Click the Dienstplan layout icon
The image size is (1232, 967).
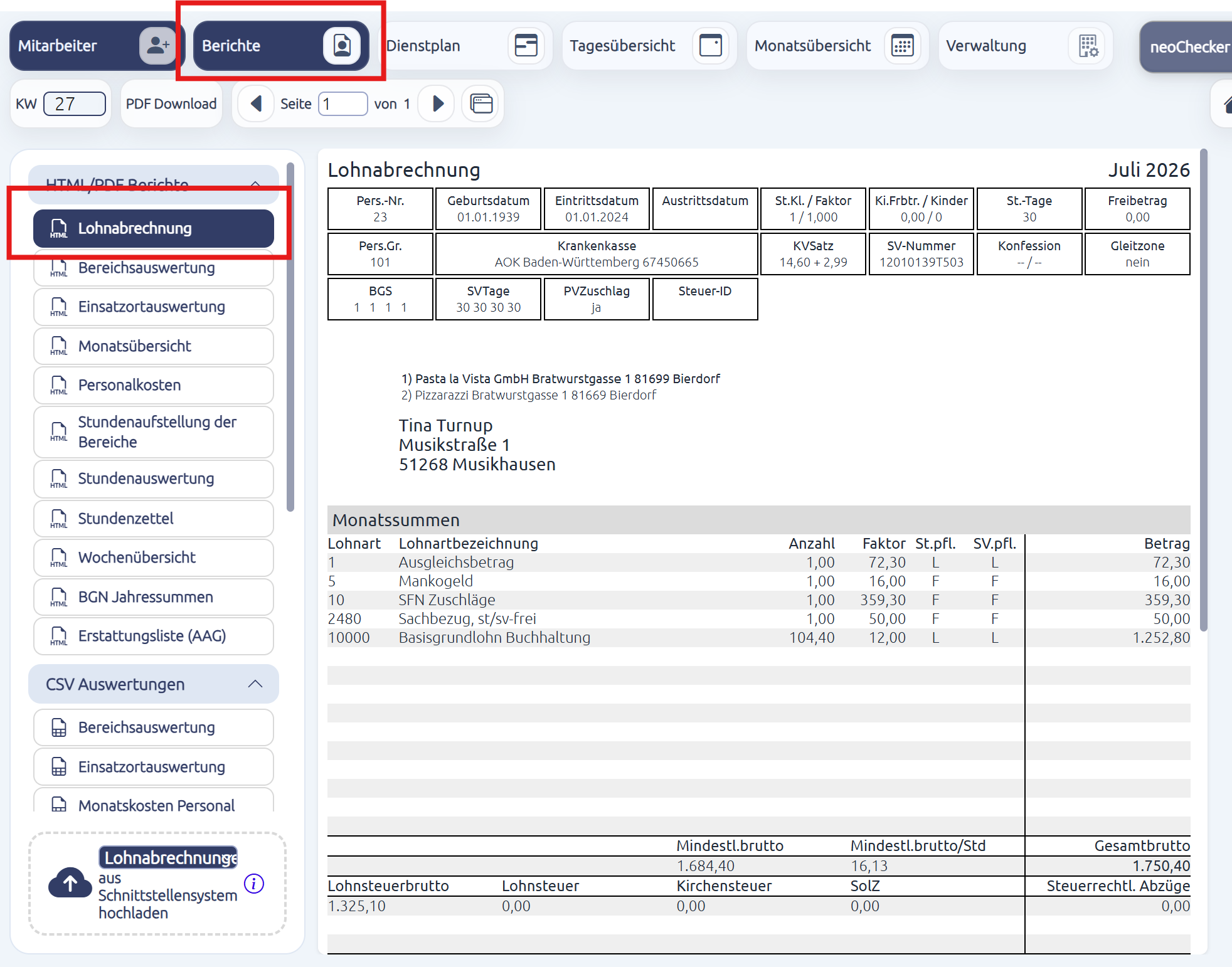pyautogui.click(x=526, y=46)
